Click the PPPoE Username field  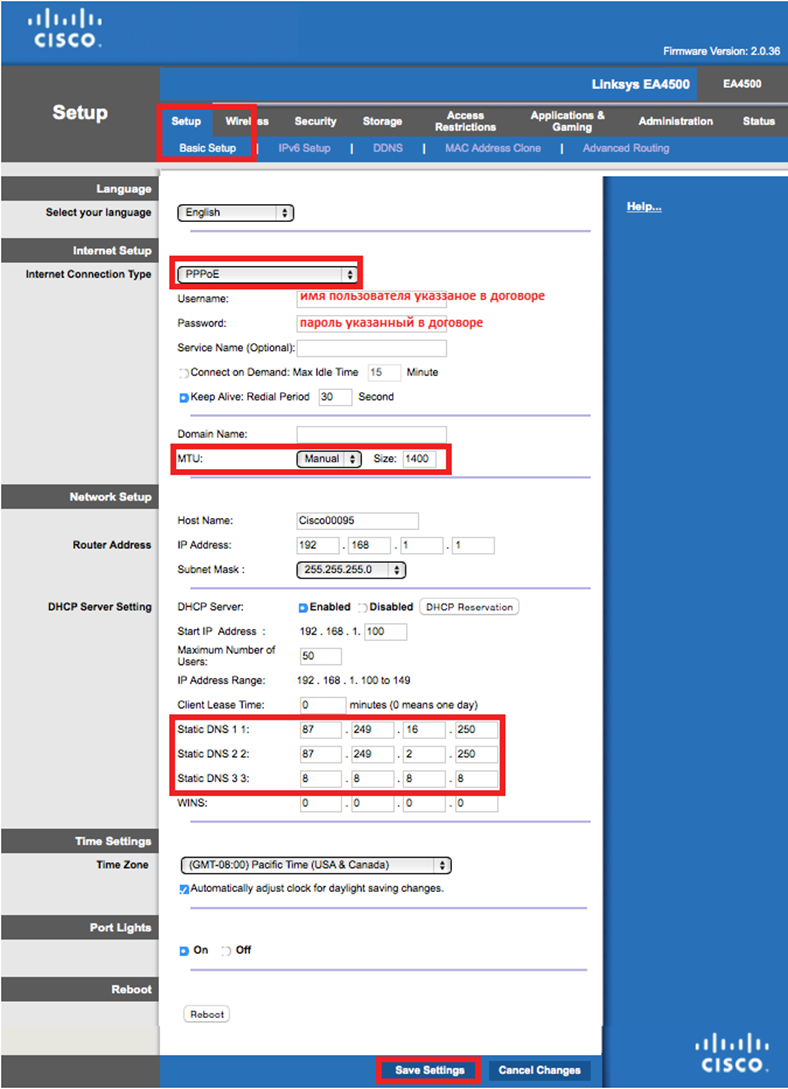371,299
